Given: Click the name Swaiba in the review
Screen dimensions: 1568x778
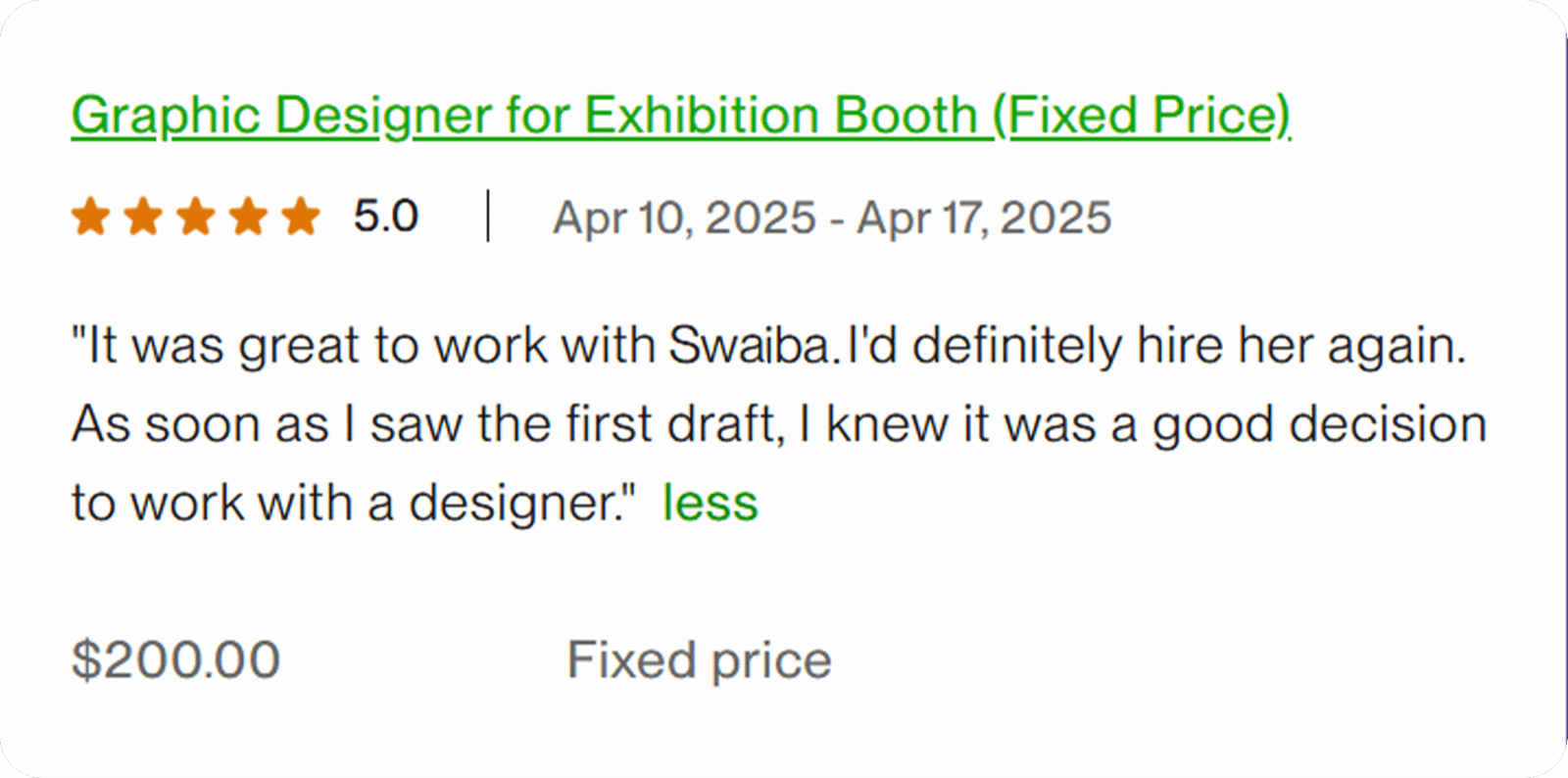Looking at the screenshot, I should point(751,346).
